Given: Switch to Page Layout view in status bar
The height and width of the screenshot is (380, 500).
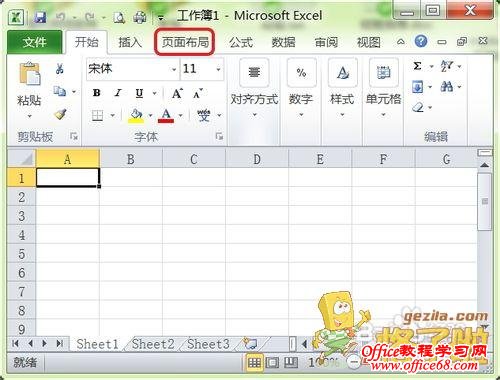Looking at the screenshot, I should (272, 362).
